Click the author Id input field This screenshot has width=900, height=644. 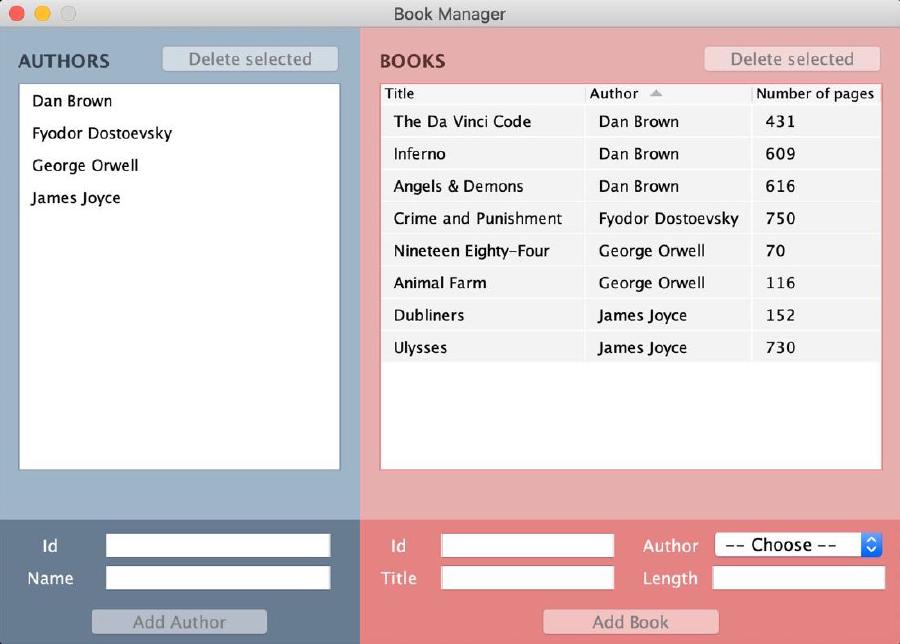(x=218, y=545)
